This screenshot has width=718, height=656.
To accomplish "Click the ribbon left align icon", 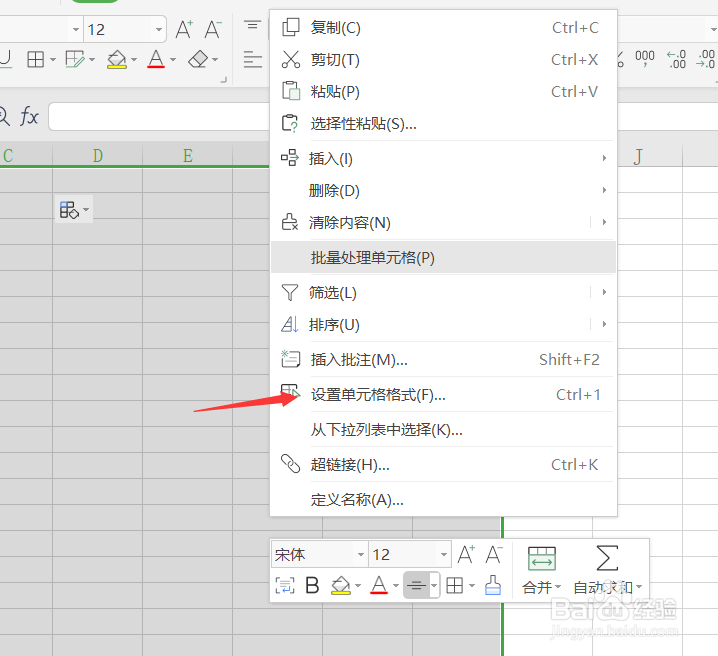I will click(x=252, y=60).
